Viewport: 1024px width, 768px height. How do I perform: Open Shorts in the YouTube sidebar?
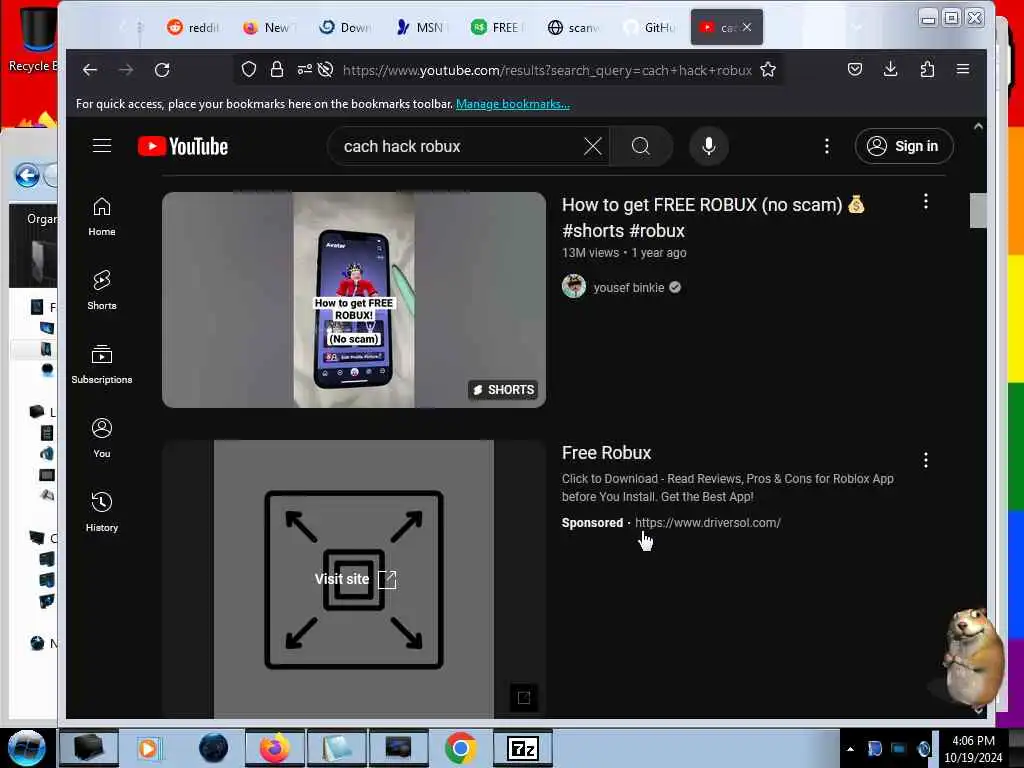(102, 290)
